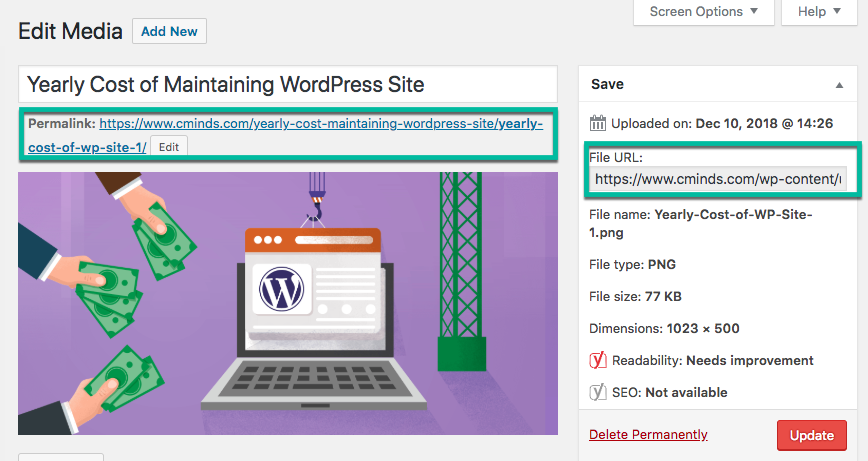Click 'SEO: Not available' text
Screen dimensions: 868x461
(x=670, y=392)
